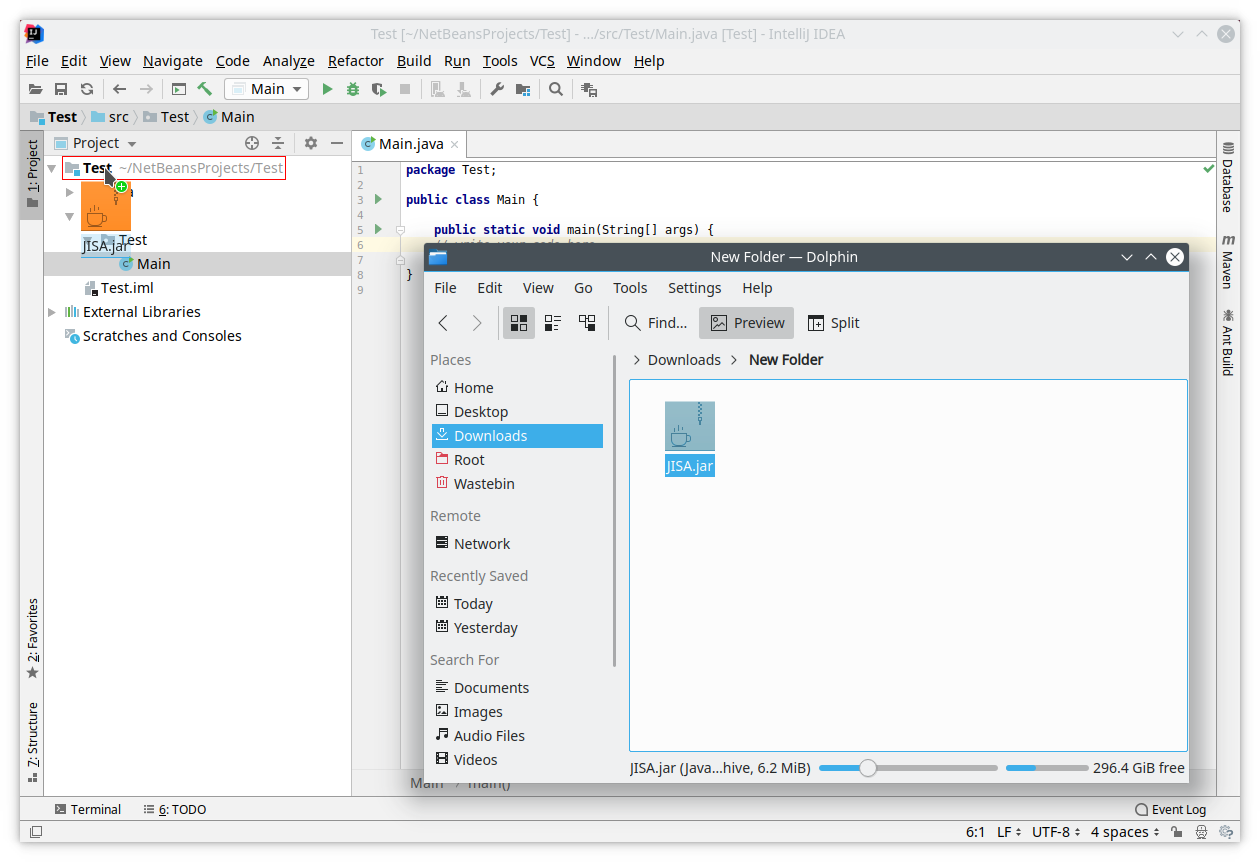
Task: Toggle Split view in Dolphin
Action: point(833,323)
